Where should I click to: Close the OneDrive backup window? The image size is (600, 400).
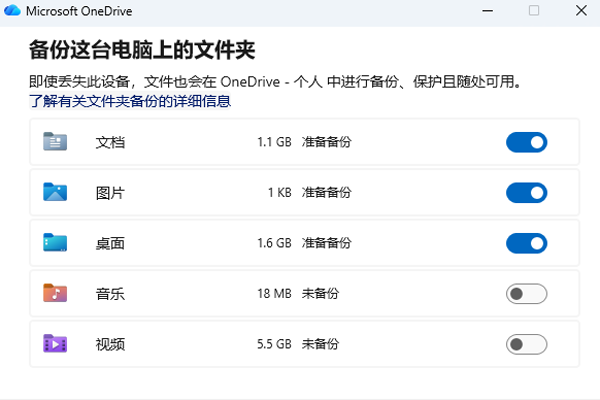pyautogui.click(x=581, y=11)
